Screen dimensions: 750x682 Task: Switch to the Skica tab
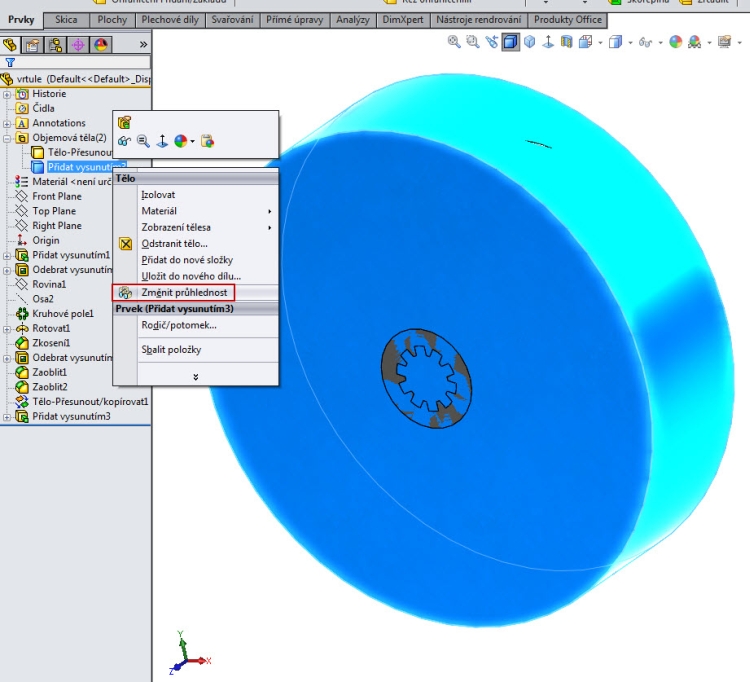(x=66, y=20)
